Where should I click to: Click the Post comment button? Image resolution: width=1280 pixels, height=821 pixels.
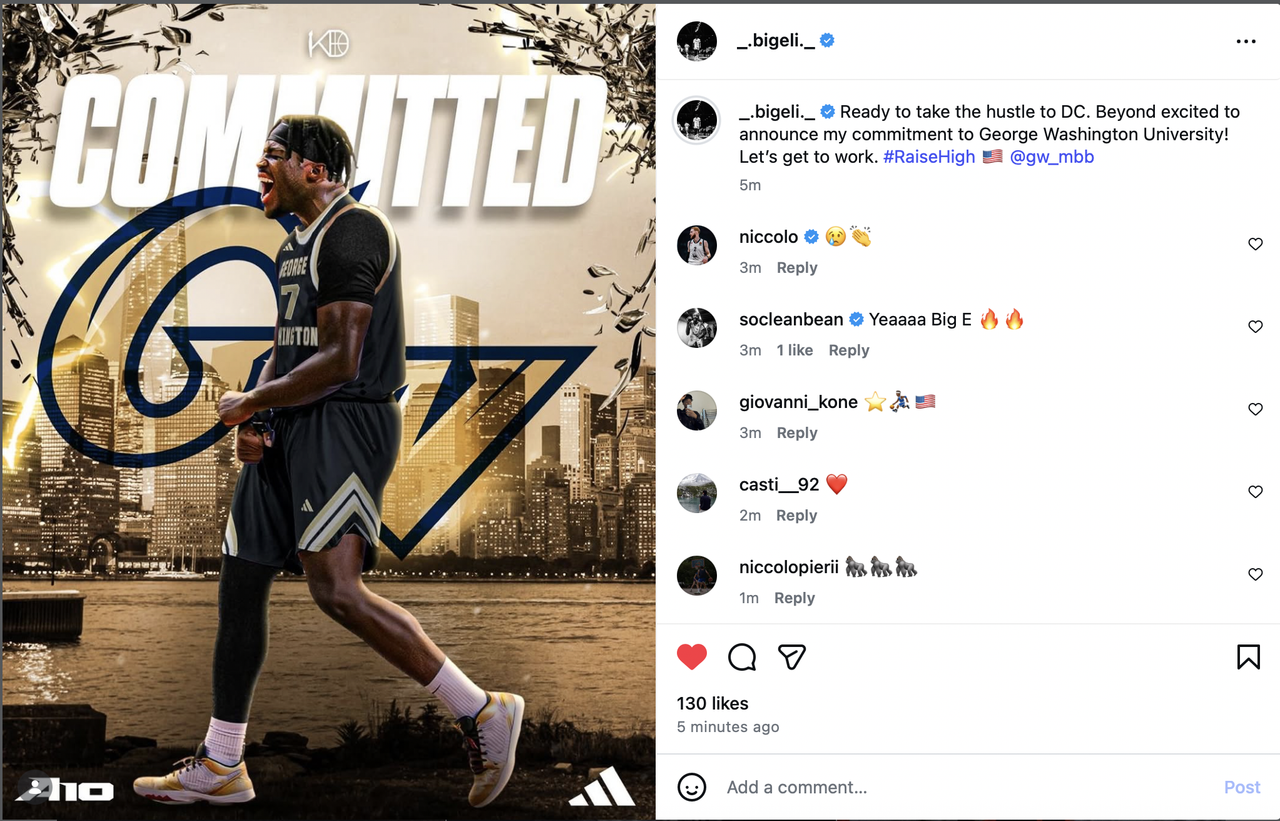coord(1242,787)
